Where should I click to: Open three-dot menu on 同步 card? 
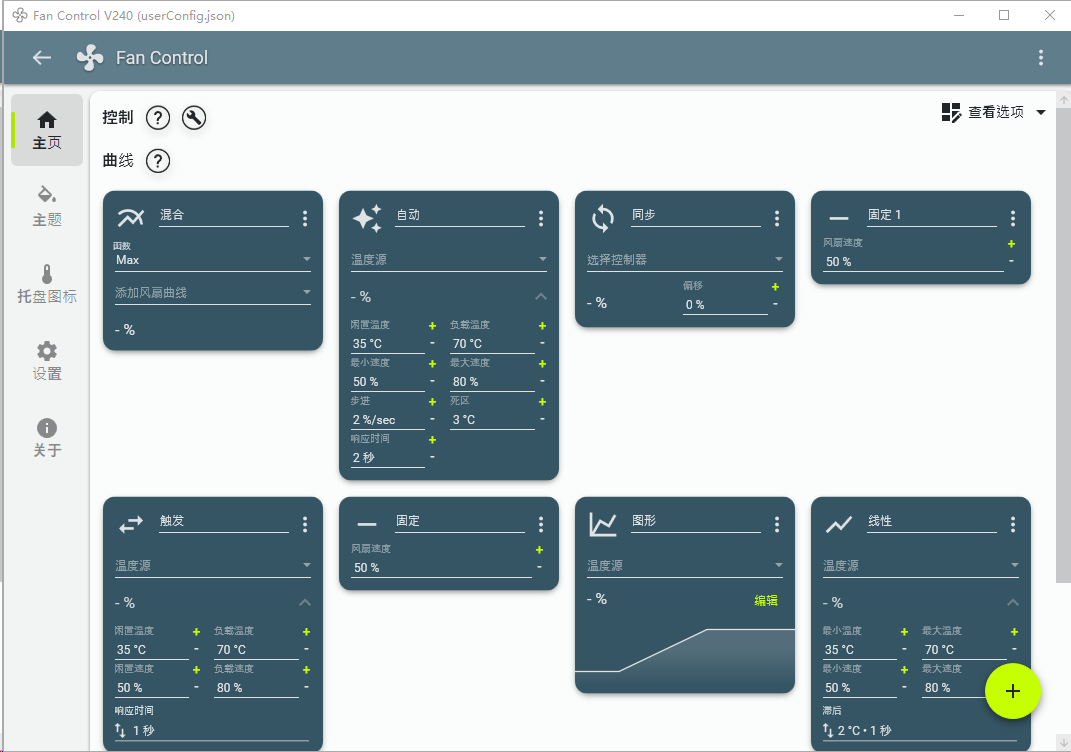[777, 218]
